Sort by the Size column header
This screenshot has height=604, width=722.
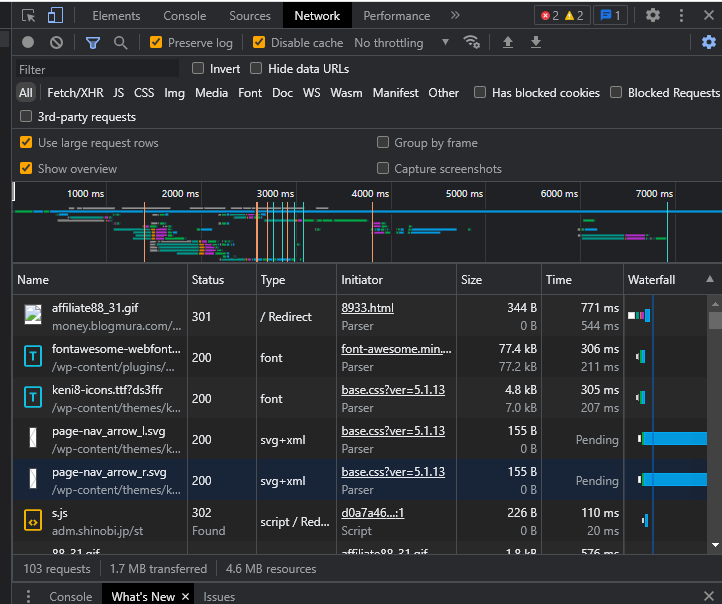pos(499,279)
